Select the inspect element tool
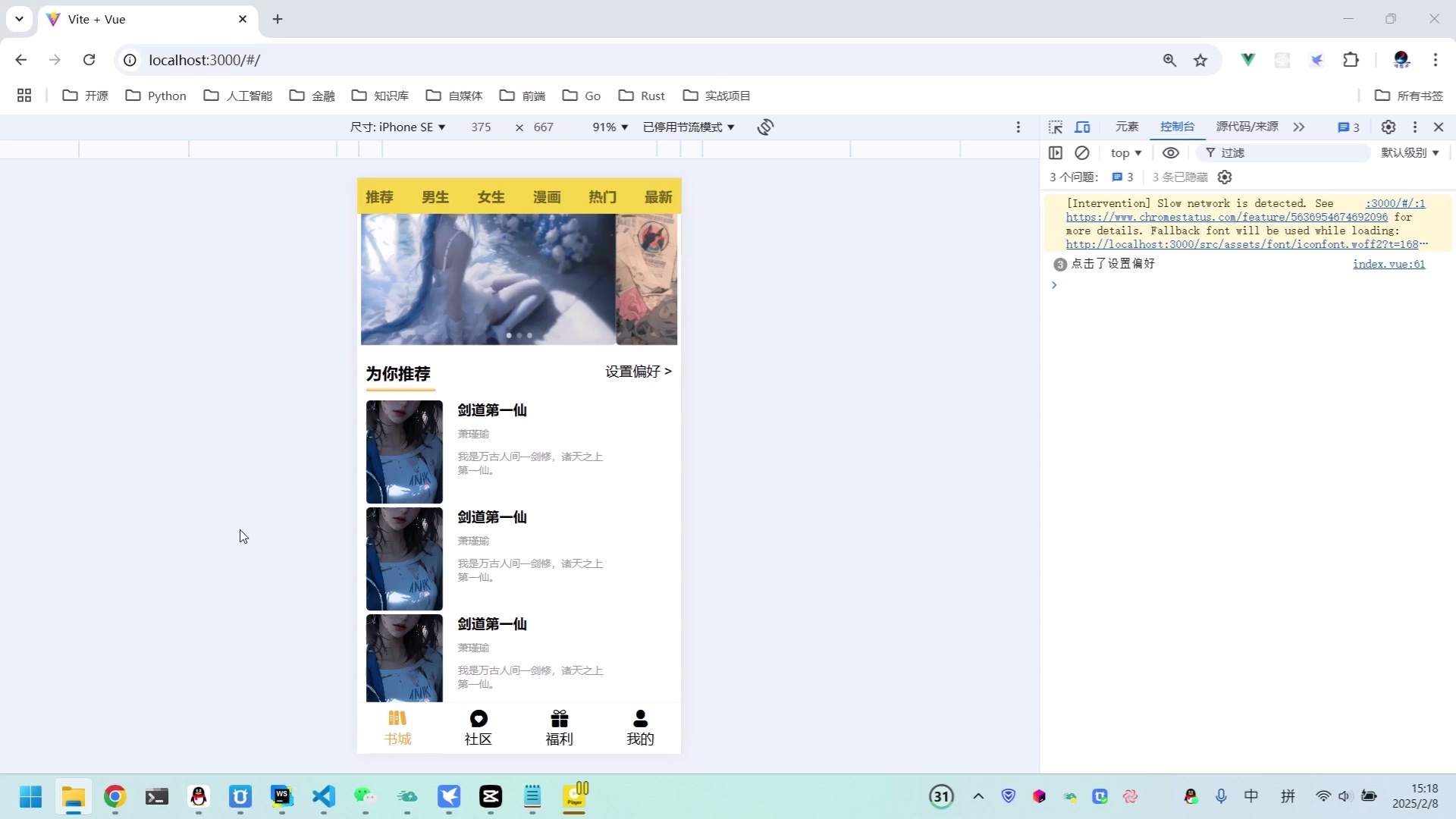 (x=1056, y=127)
